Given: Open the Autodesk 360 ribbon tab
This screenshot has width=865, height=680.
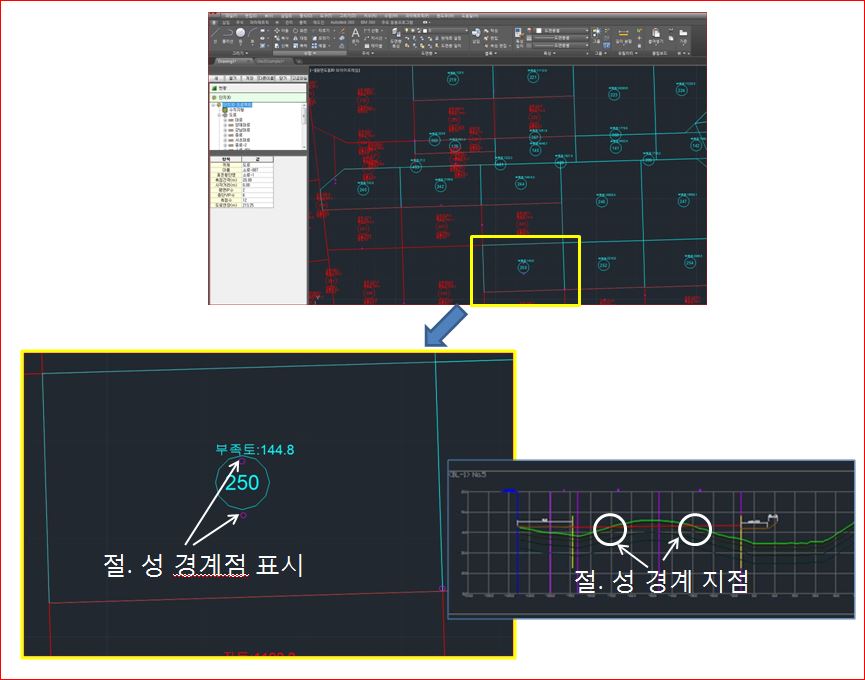Looking at the screenshot, I should (x=342, y=23).
